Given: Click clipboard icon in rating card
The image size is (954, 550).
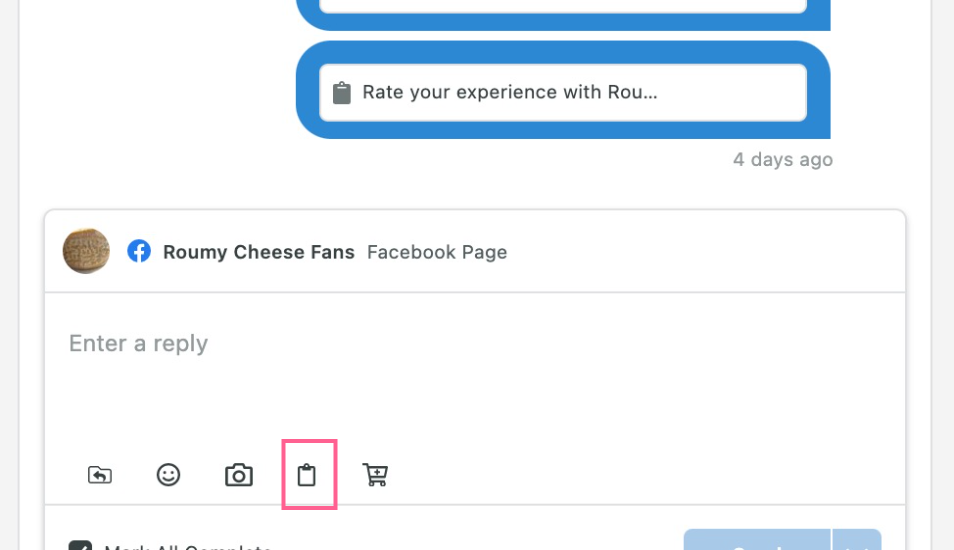Looking at the screenshot, I should (x=341, y=93).
